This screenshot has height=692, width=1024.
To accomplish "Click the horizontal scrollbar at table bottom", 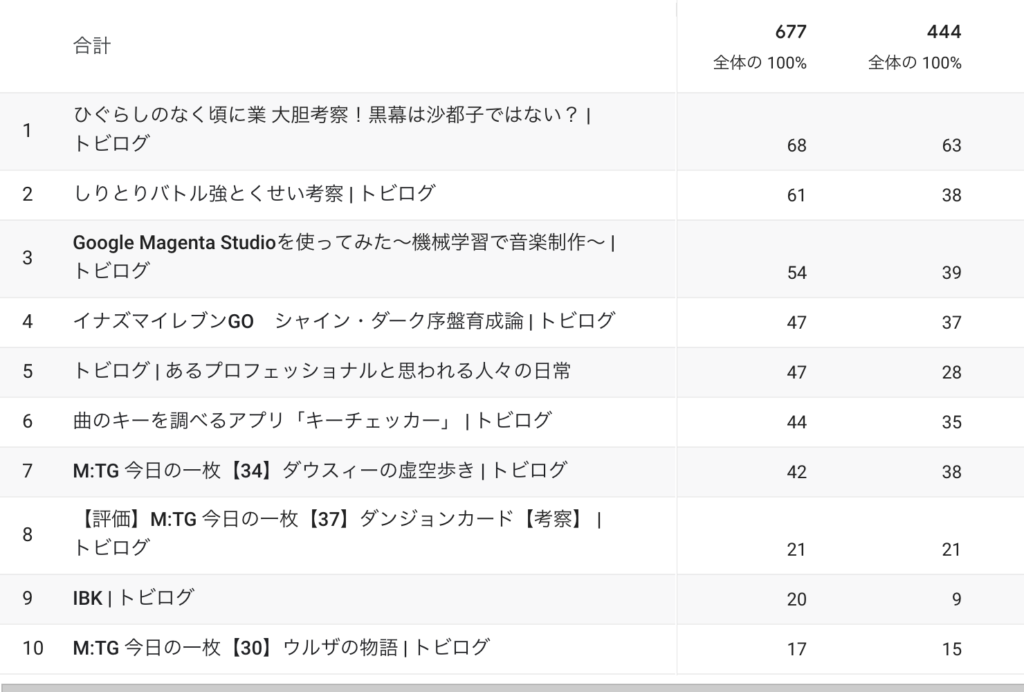I will [x=512, y=687].
